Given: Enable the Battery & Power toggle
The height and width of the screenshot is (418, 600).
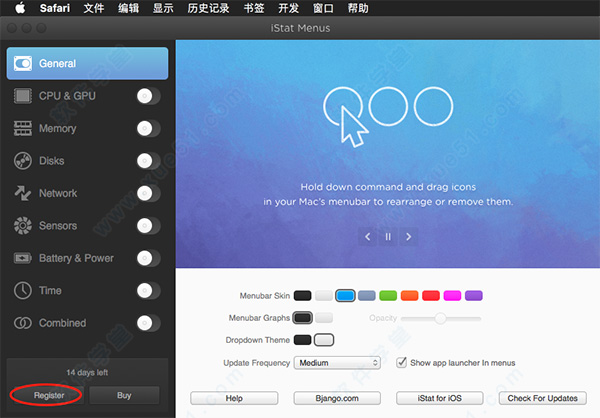Looking at the screenshot, I should pos(148,258).
